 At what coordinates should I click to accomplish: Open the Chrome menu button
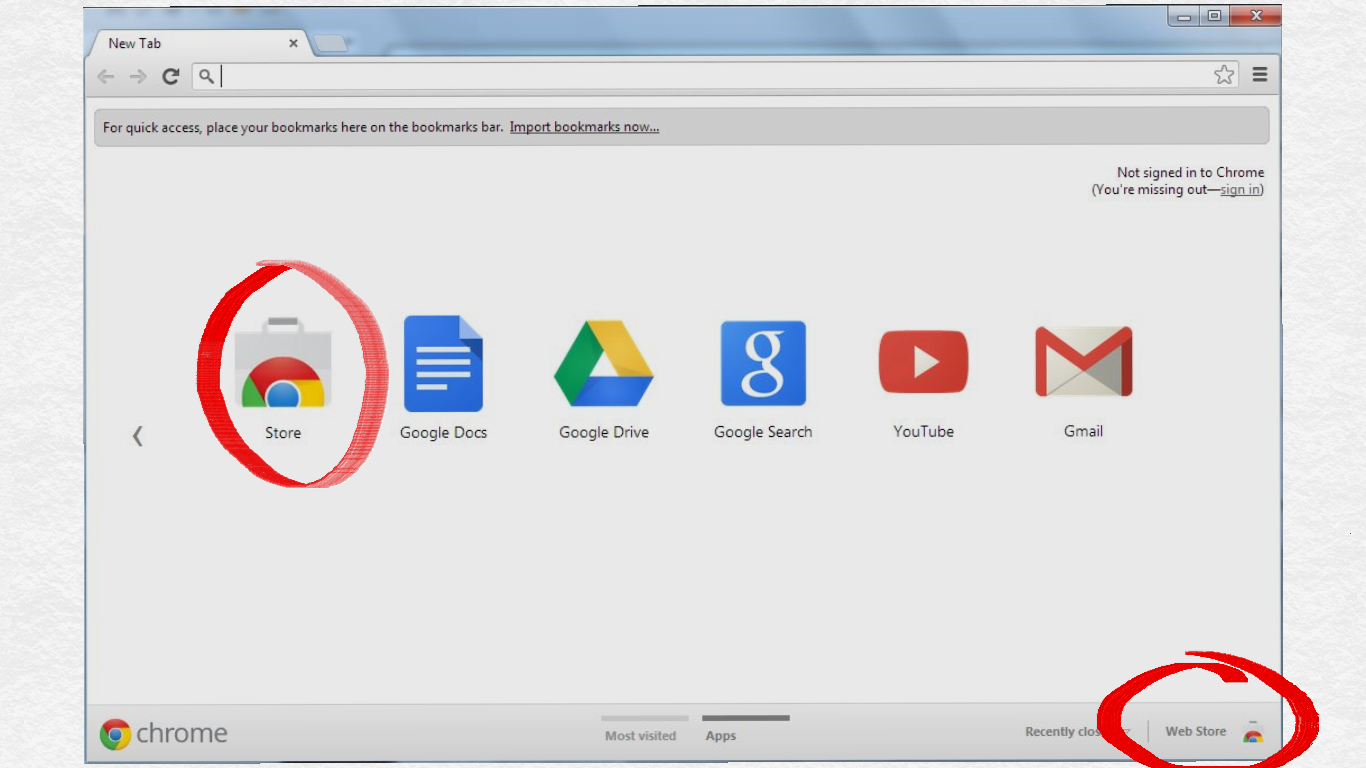(1260, 75)
